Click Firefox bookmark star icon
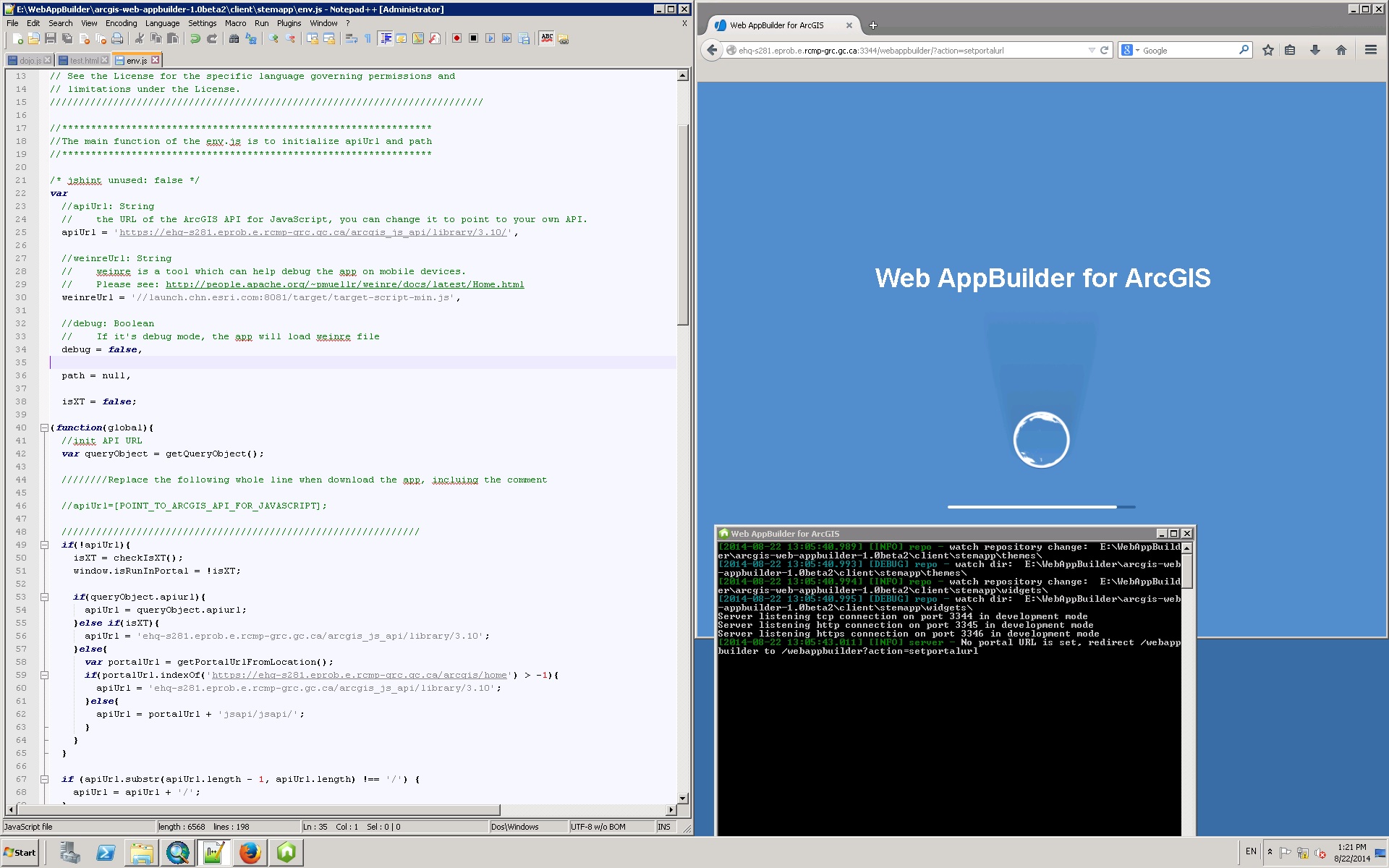1389x868 pixels. [x=1267, y=50]
